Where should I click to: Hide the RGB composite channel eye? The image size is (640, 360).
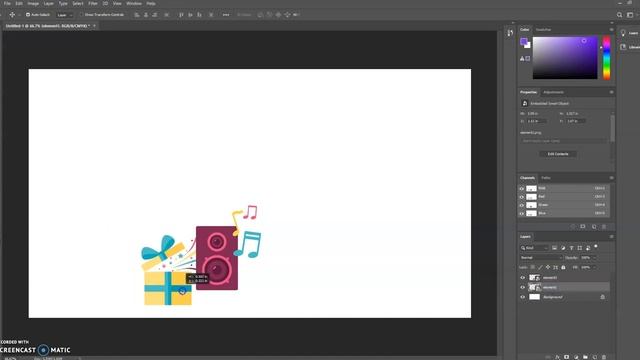click(x=522, y=189)
